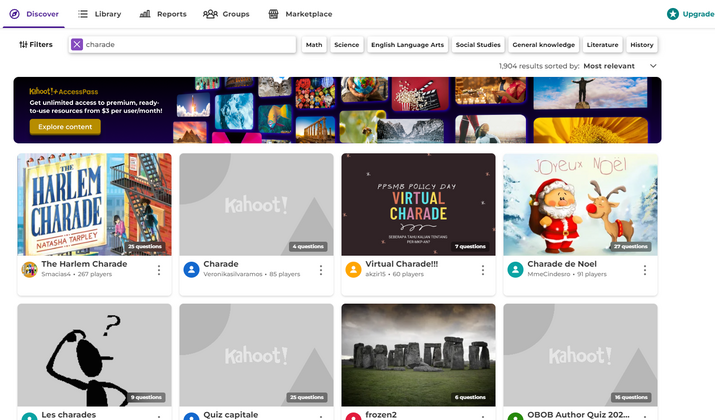
Task: Open more options for The Harlem Charade
Action: 159,270
